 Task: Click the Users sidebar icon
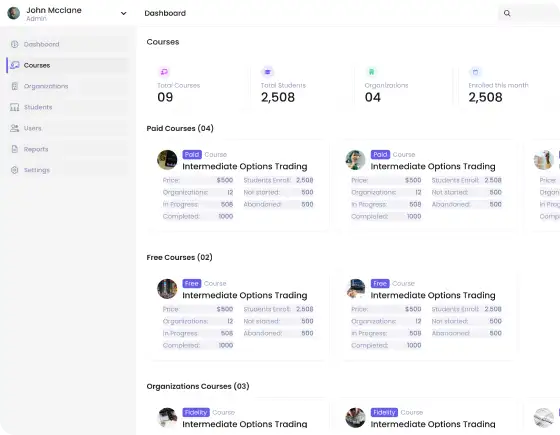[15, 128]
